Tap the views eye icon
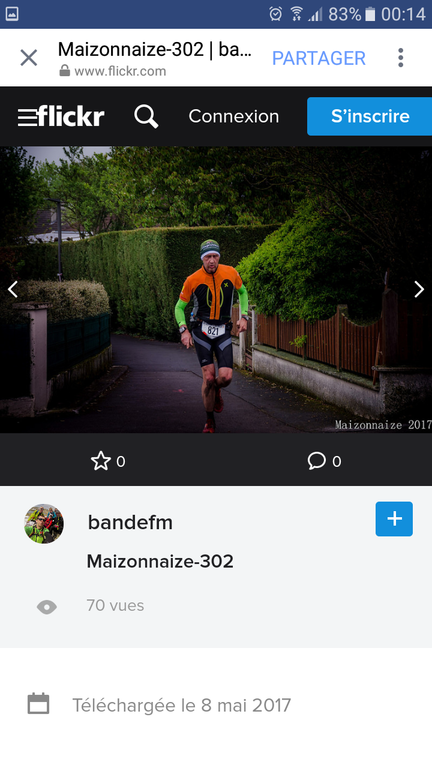Viewport: 432px width, 768px height. coord(47,607)
